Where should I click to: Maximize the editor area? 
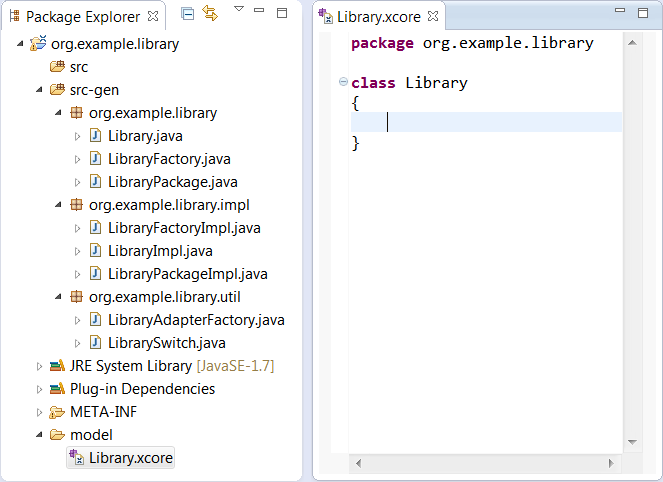643,13
